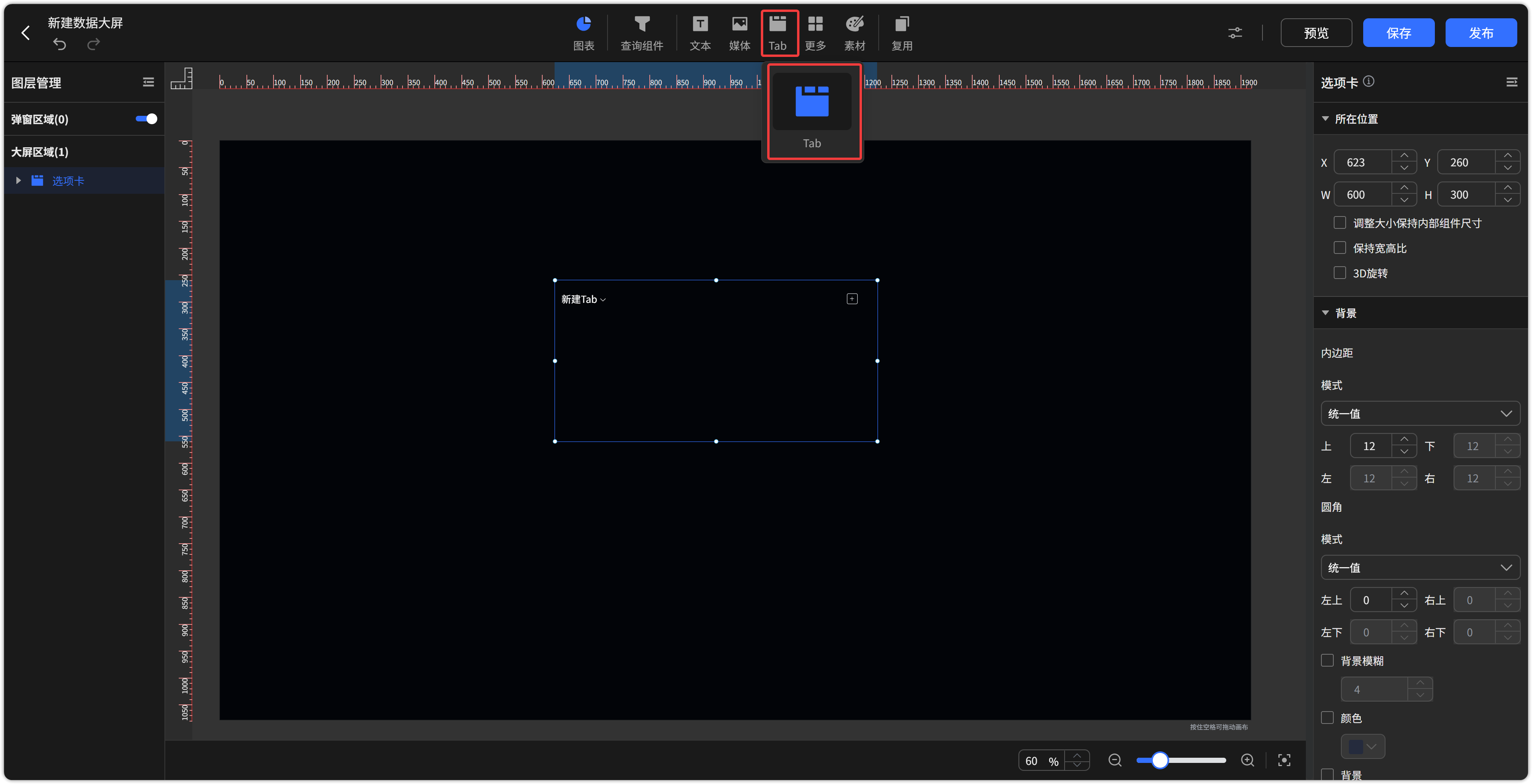Viewport: 1532px width, 784px height.
Task: Click the 发布 publish button
Action: tap(1481, 33)
